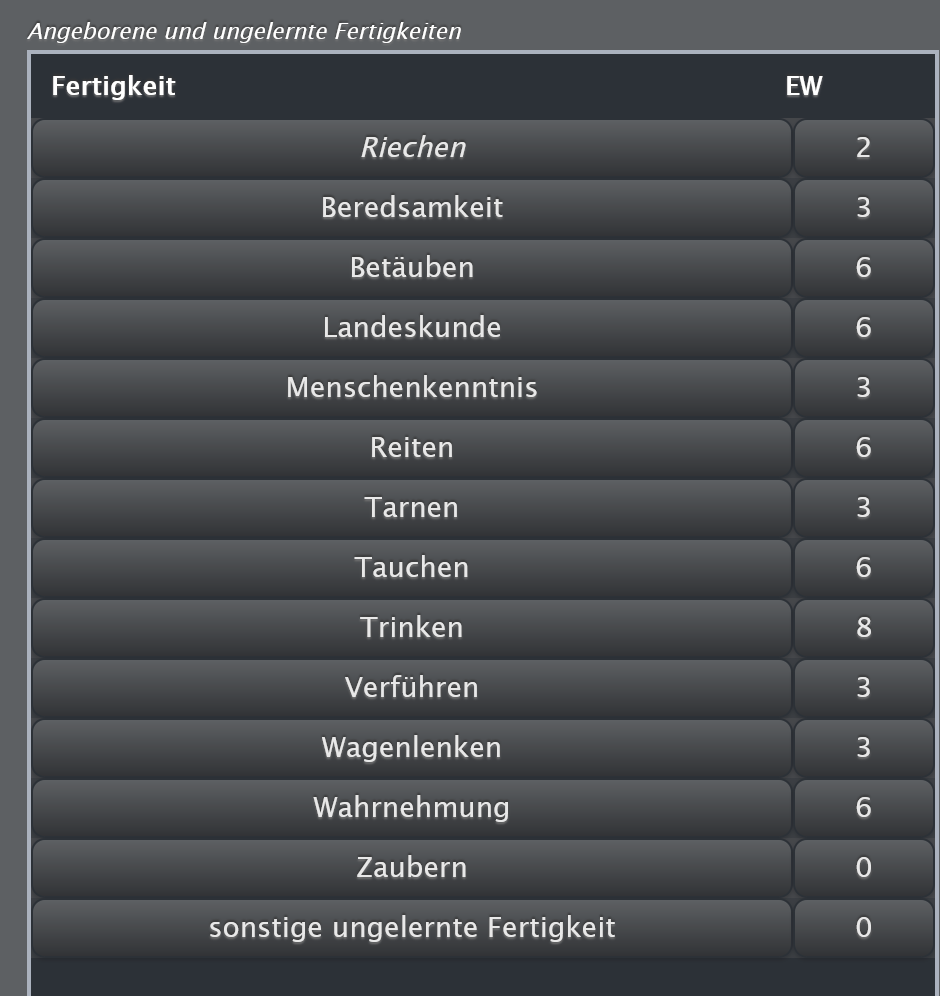Choose the Landeskunde skill button
940x996 pixels.
pos(412,328)
